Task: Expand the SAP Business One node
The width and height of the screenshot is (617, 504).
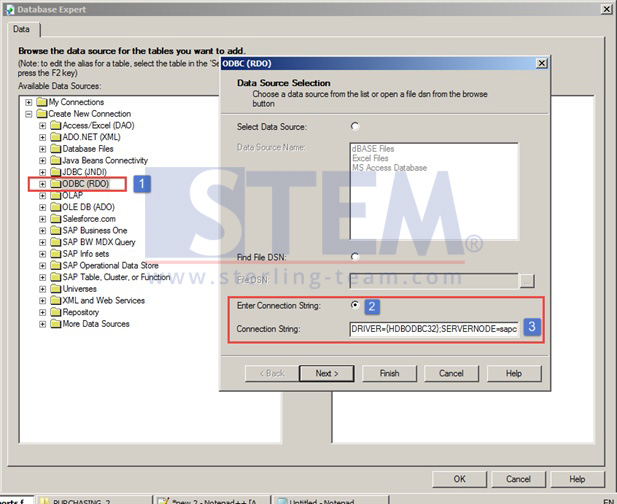Action: pyautogui.click(x=42, y=231)
